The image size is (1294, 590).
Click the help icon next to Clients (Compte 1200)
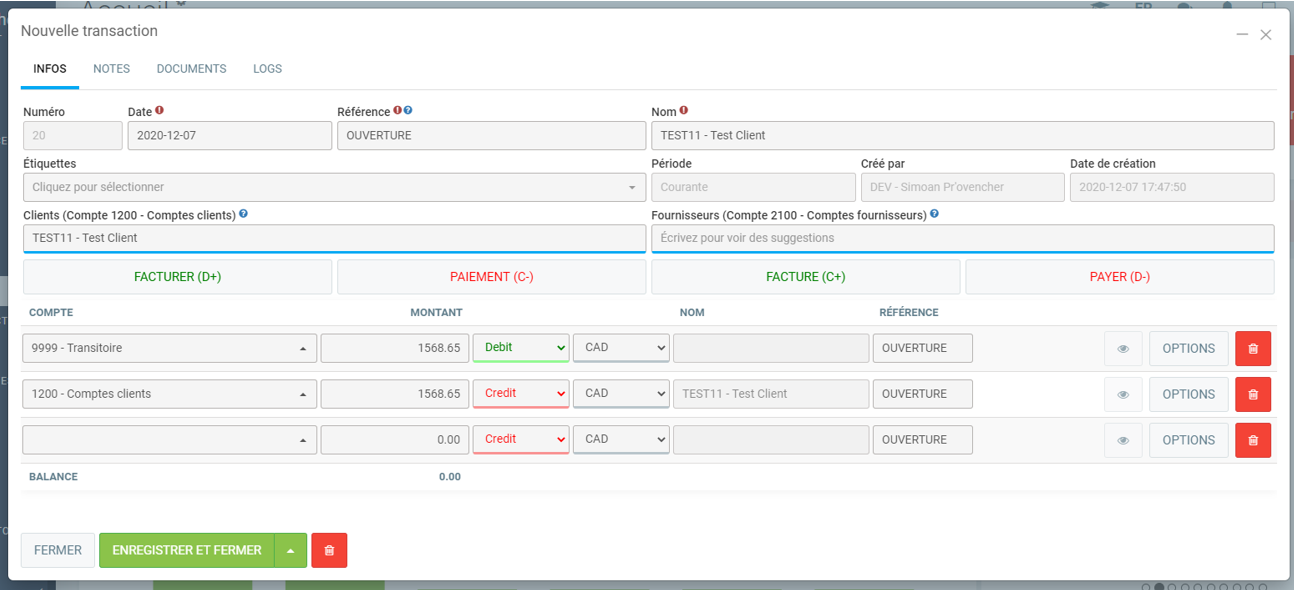pos(244,214)
